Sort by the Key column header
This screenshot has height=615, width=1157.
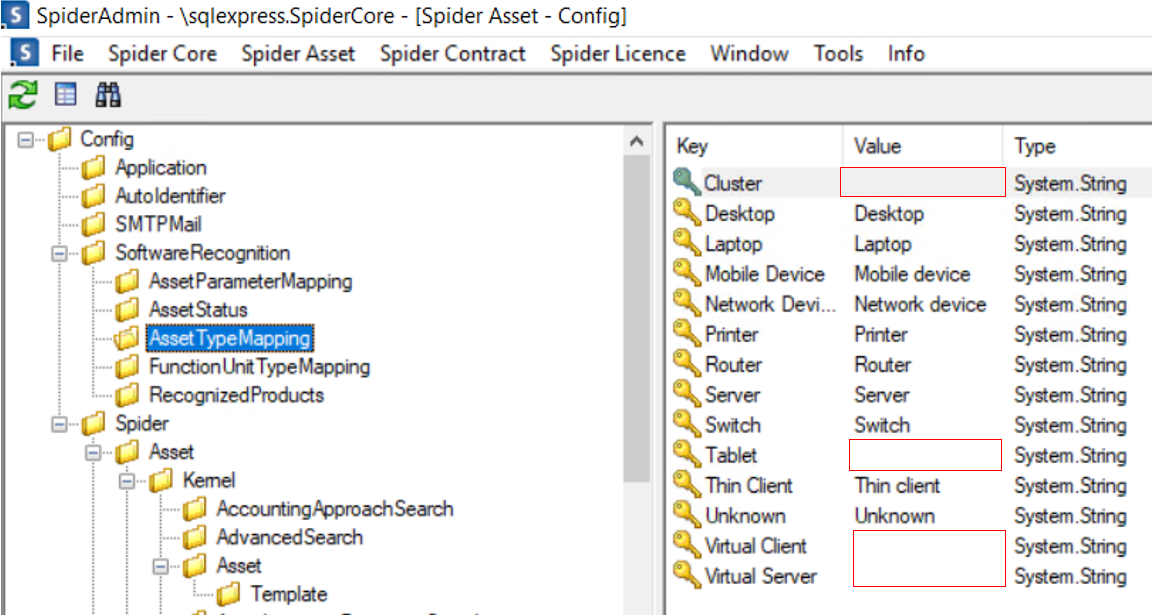[754, 145]
